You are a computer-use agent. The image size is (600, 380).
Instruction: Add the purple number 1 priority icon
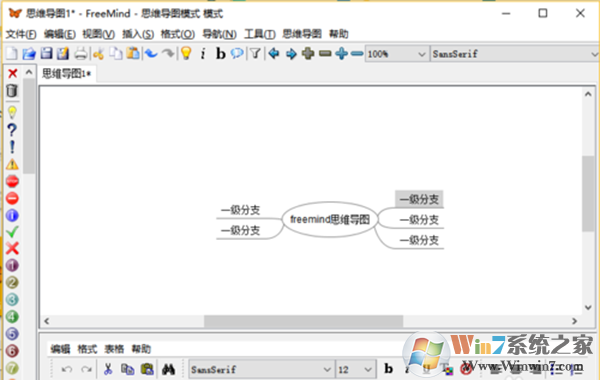pos(12,265)
